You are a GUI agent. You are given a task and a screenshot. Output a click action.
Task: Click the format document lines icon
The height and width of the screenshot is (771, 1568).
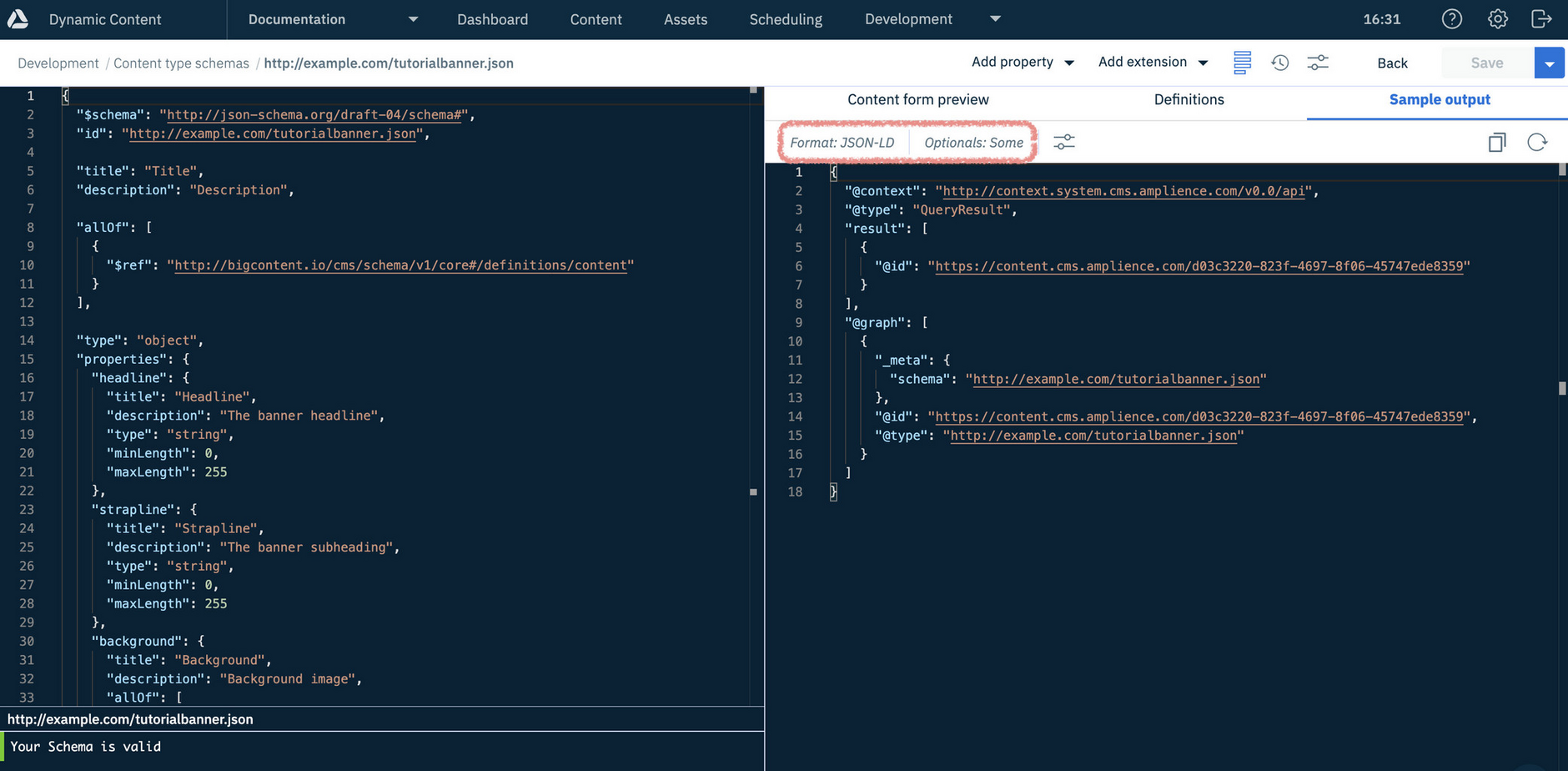(1242, 63)
